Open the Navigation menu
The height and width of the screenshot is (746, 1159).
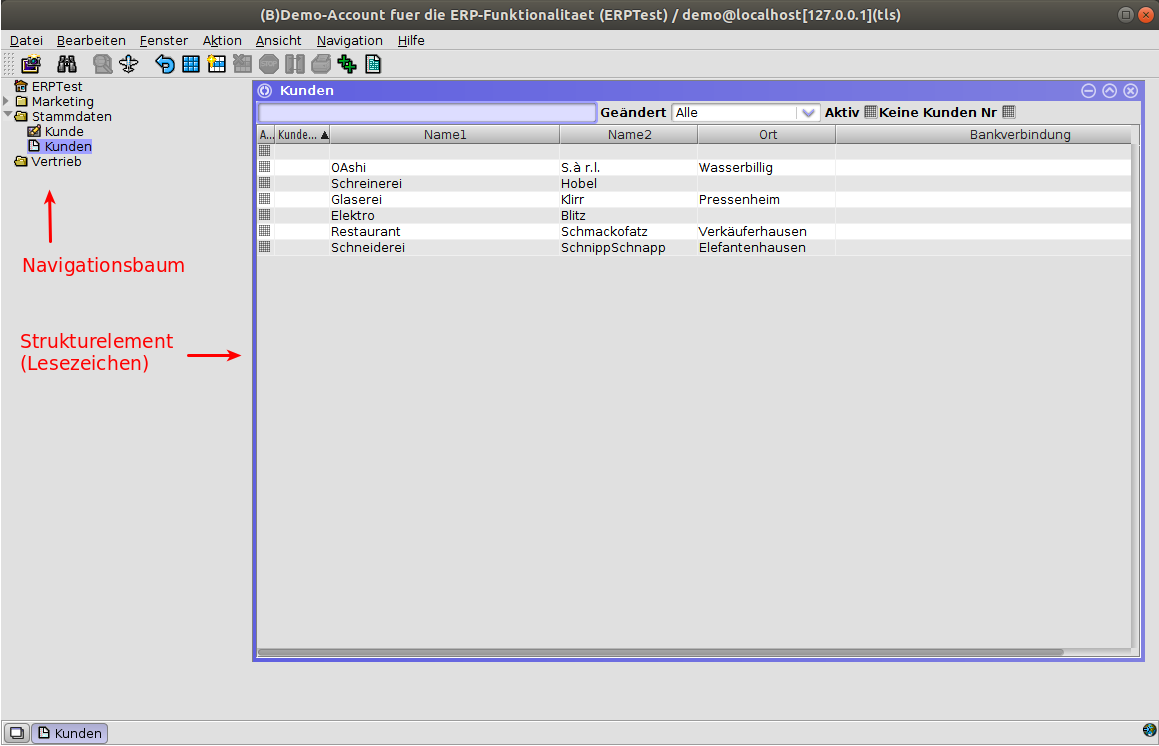pyautogui.click(x=349, y=40)
